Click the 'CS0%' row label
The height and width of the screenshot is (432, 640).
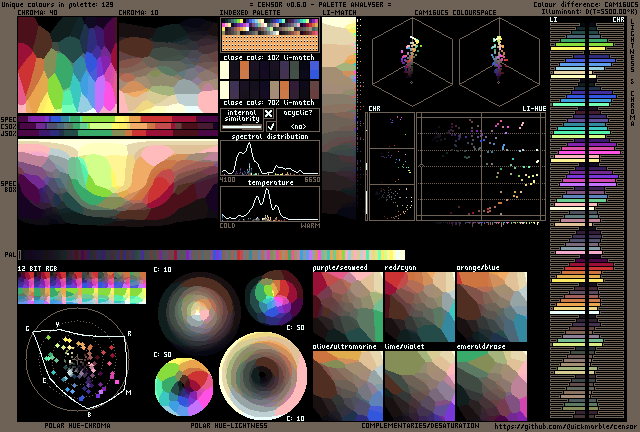9,127
